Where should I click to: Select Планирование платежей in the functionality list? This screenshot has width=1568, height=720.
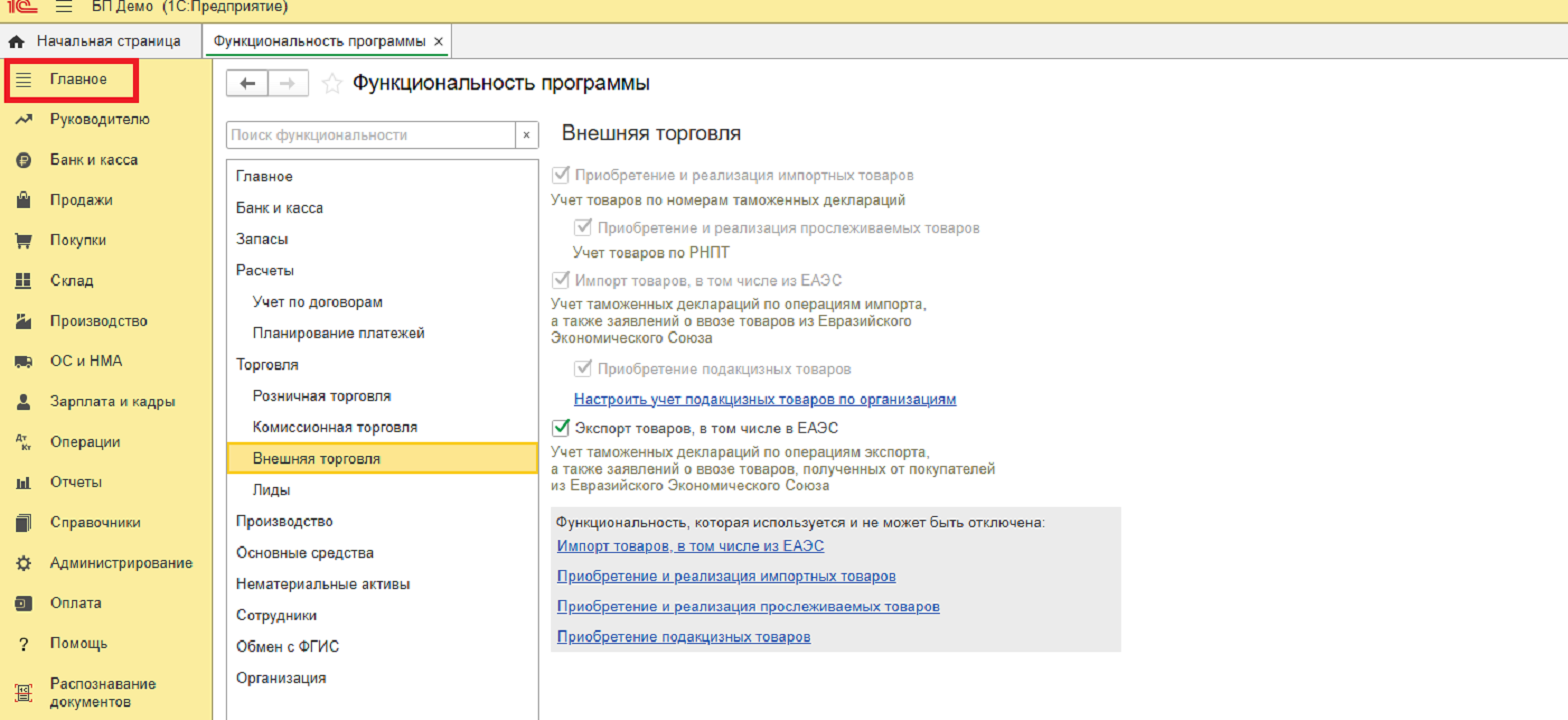(382, 333)
